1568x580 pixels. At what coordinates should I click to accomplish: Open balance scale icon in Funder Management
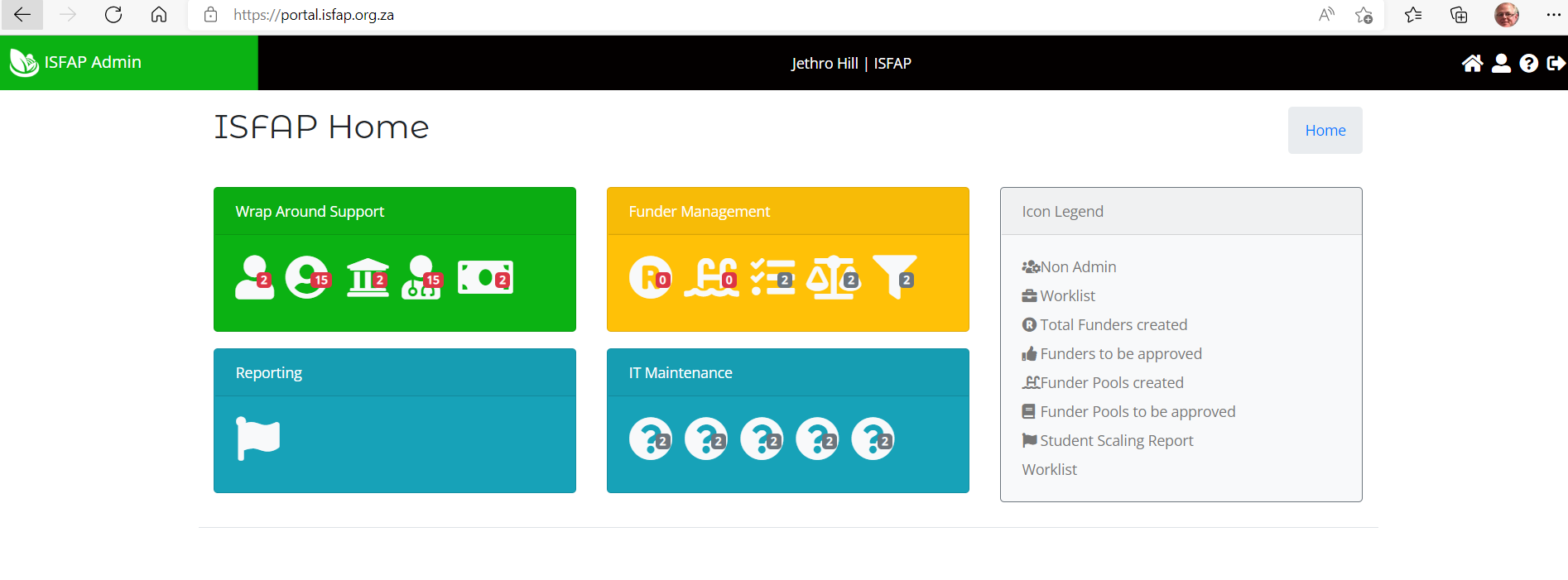point(834,277)
